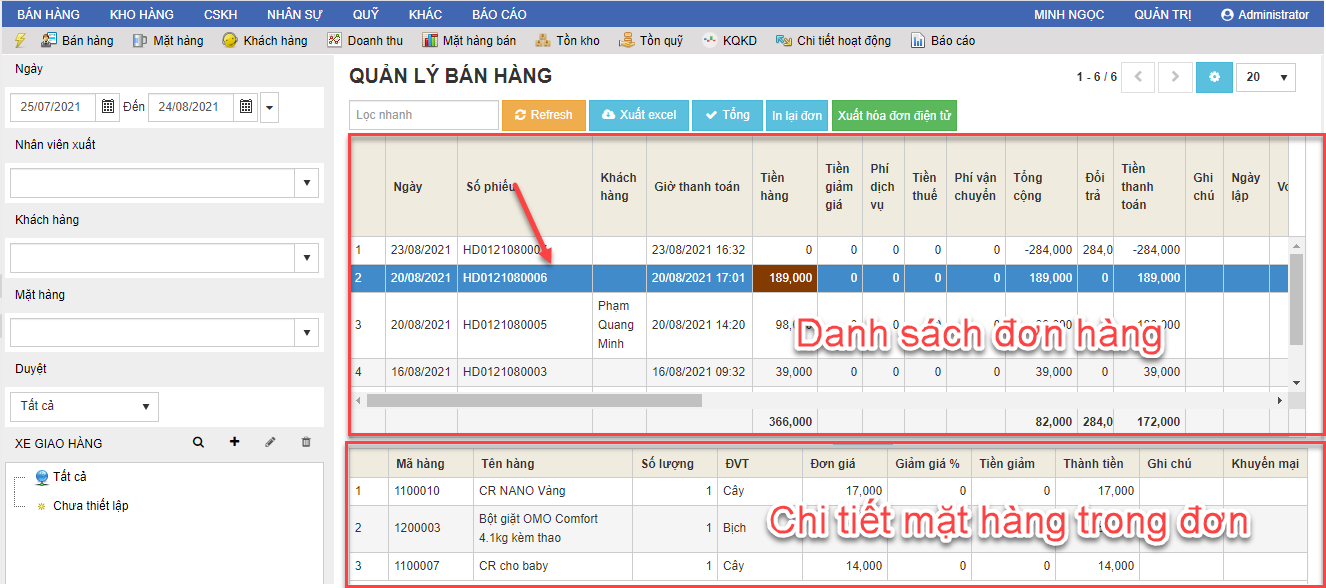Expand the Nhân viên xuất dropdown
1326x588 pixels.
[x=307, y=183]
